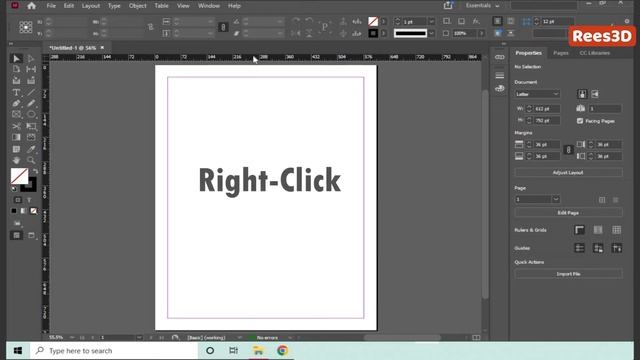Open the Layout menu
640x360 pixels.
tap(91, 6)
